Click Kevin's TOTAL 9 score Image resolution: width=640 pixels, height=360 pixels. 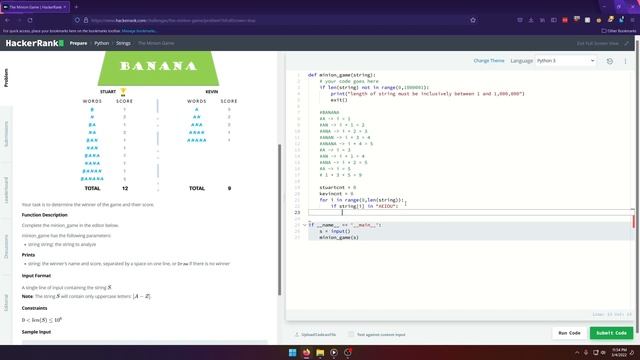229,189
